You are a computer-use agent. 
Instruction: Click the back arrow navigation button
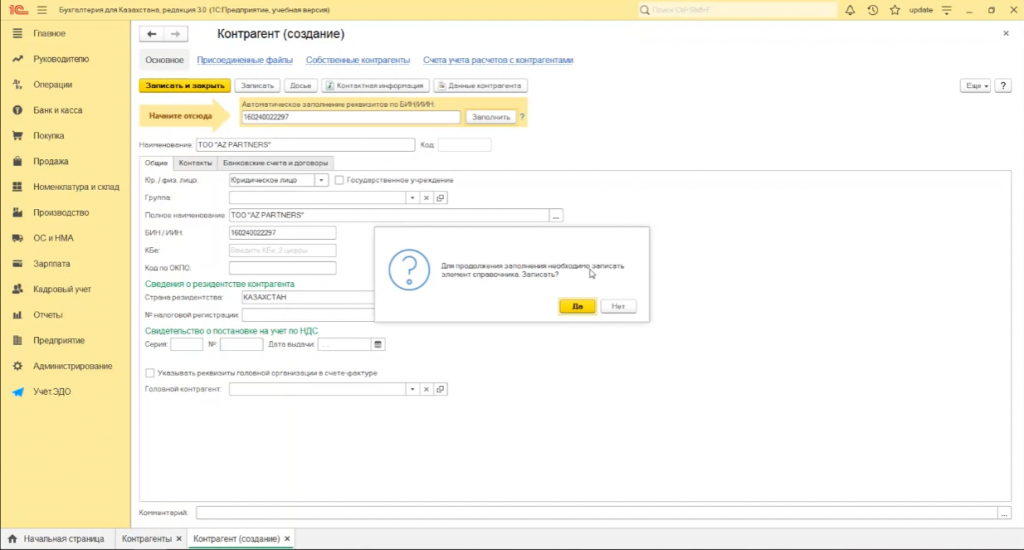click(x=152, y=34)
